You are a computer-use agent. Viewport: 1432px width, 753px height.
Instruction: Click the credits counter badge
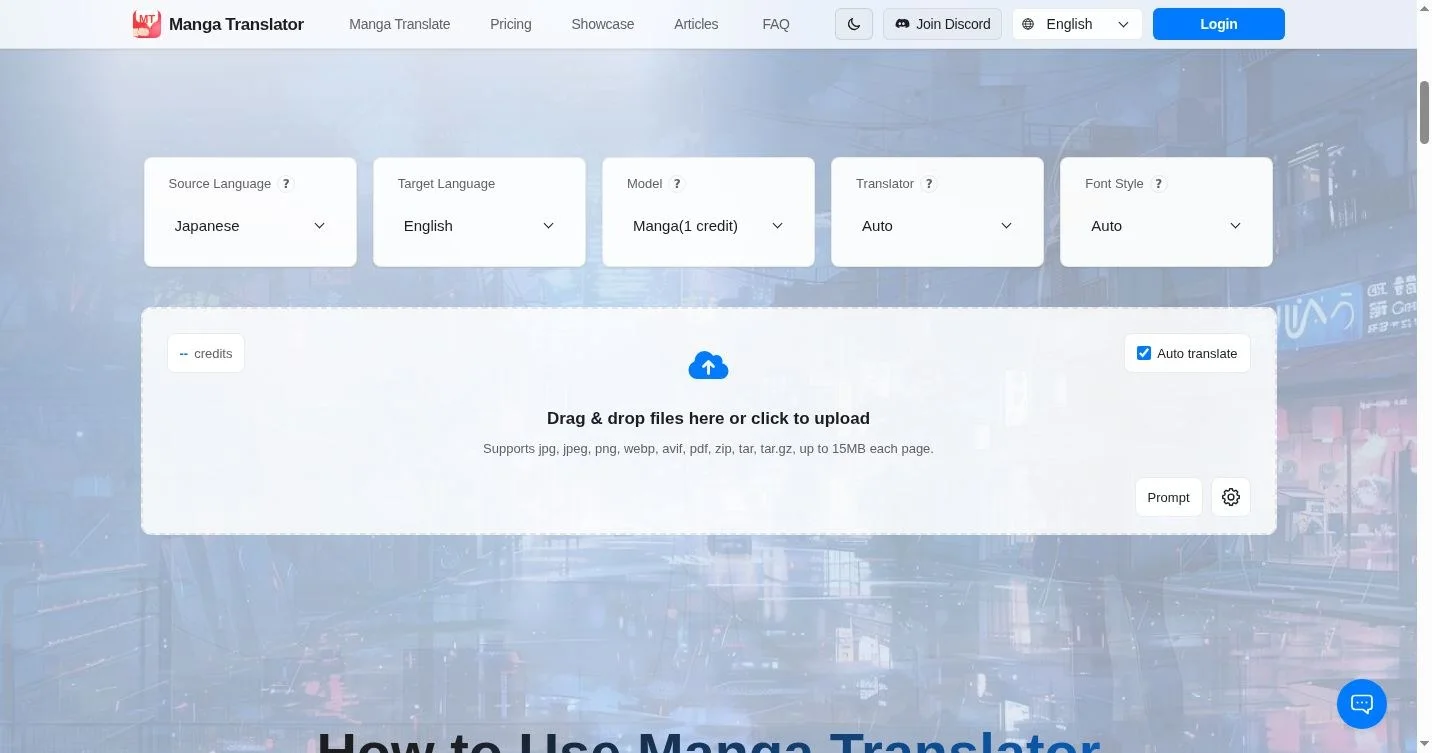(x=206, y=353)
